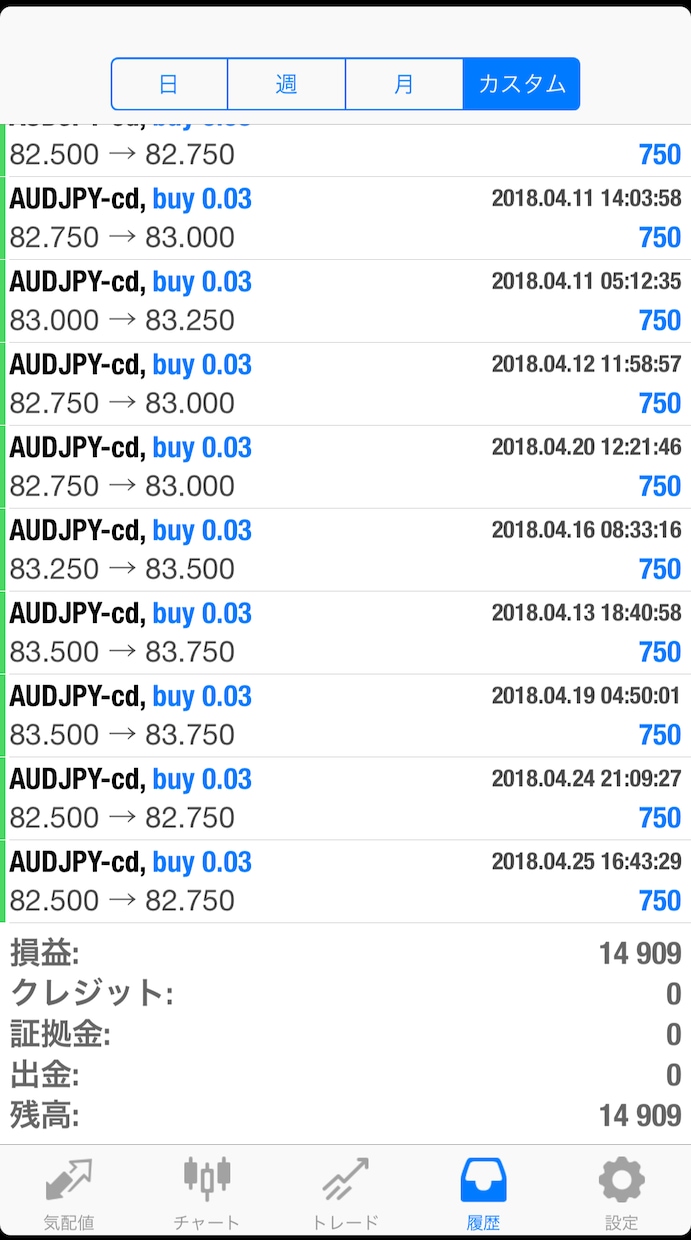The image size is (691, 1240).
Task: Open trade dated 2018.04.19 04:50:01
Action: 345,716
